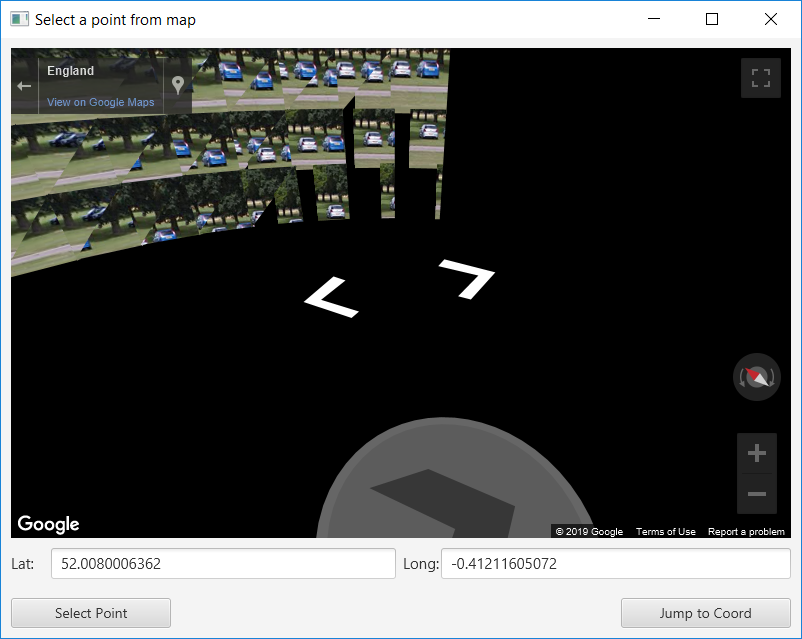
Task: Click the Lat input field
Action: coord(224,564)
